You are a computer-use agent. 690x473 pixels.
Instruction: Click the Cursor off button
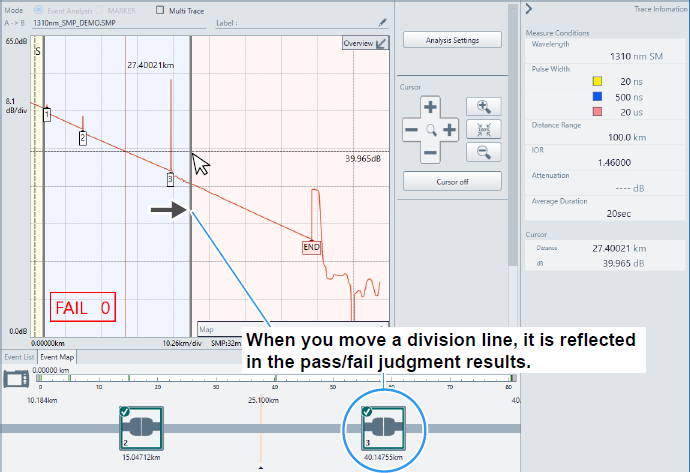click(x=452, y=181)
